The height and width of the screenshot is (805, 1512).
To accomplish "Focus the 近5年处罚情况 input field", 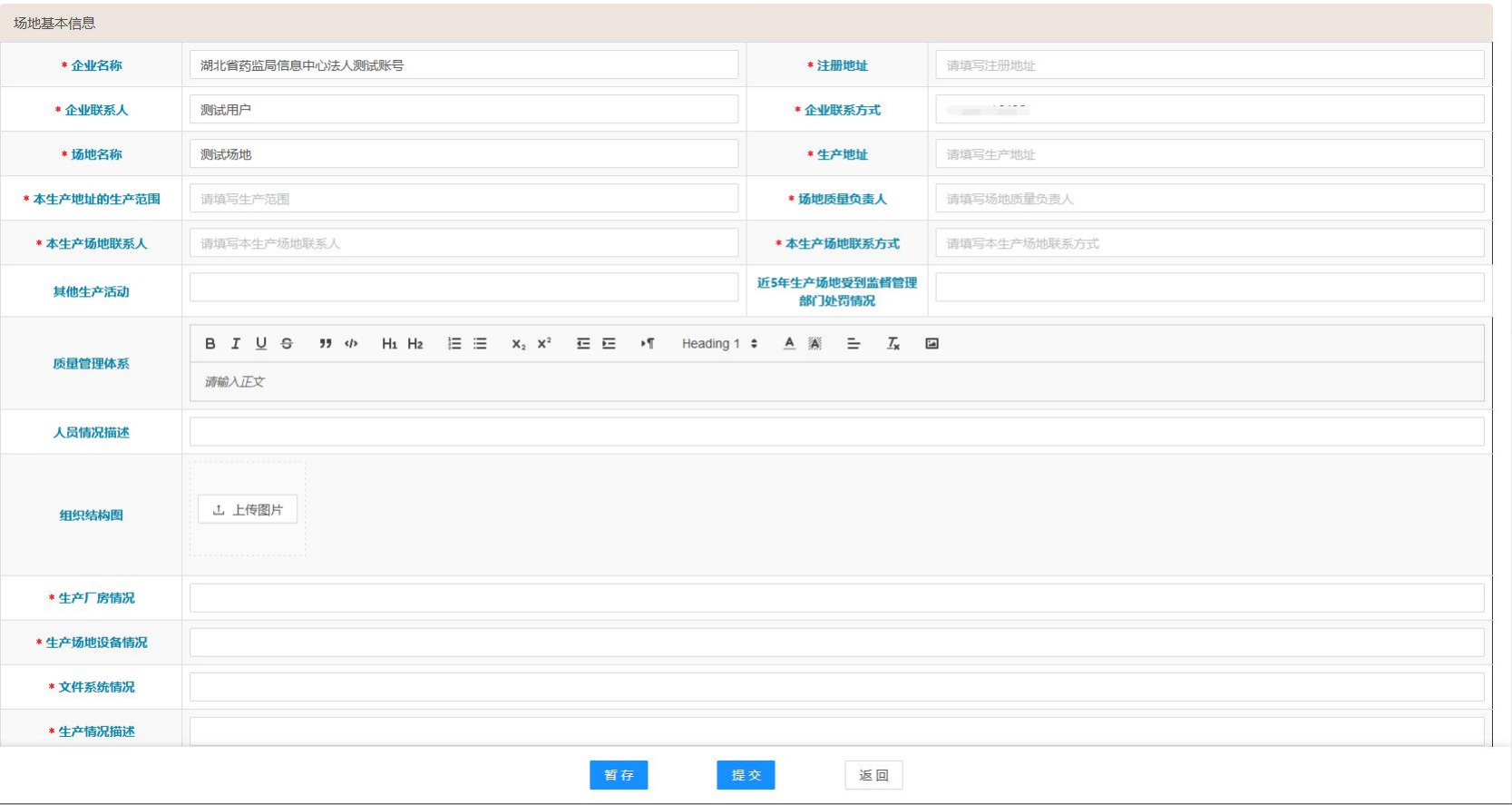I will pyautogui.click(x=1210, y=288).
